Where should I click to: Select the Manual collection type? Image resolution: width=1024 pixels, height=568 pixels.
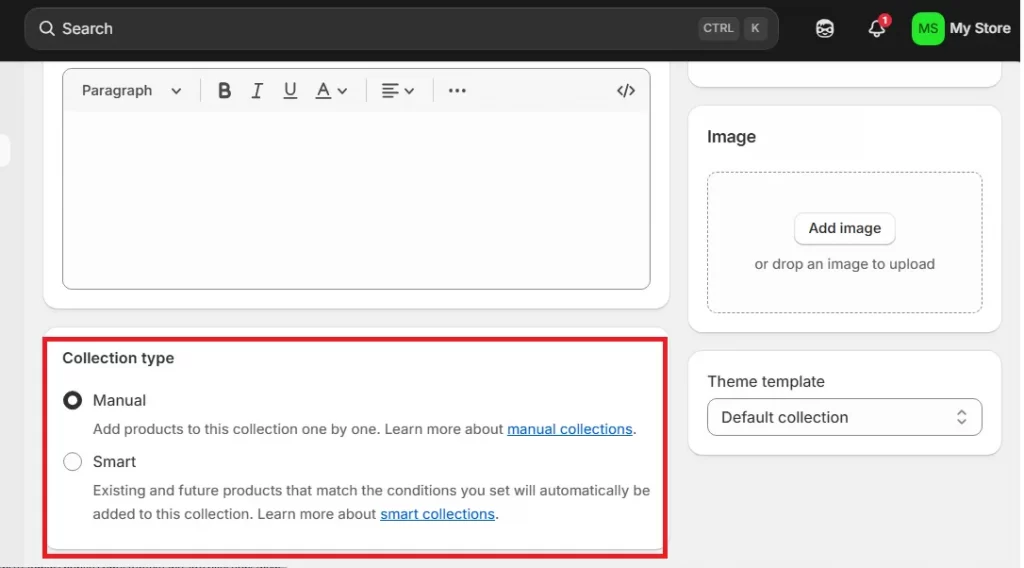72,400
